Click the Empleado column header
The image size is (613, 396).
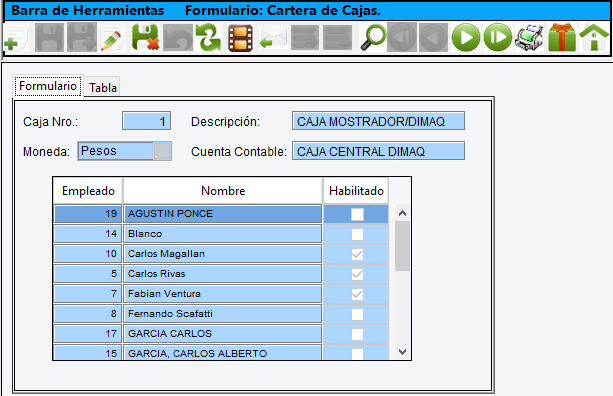88,191
